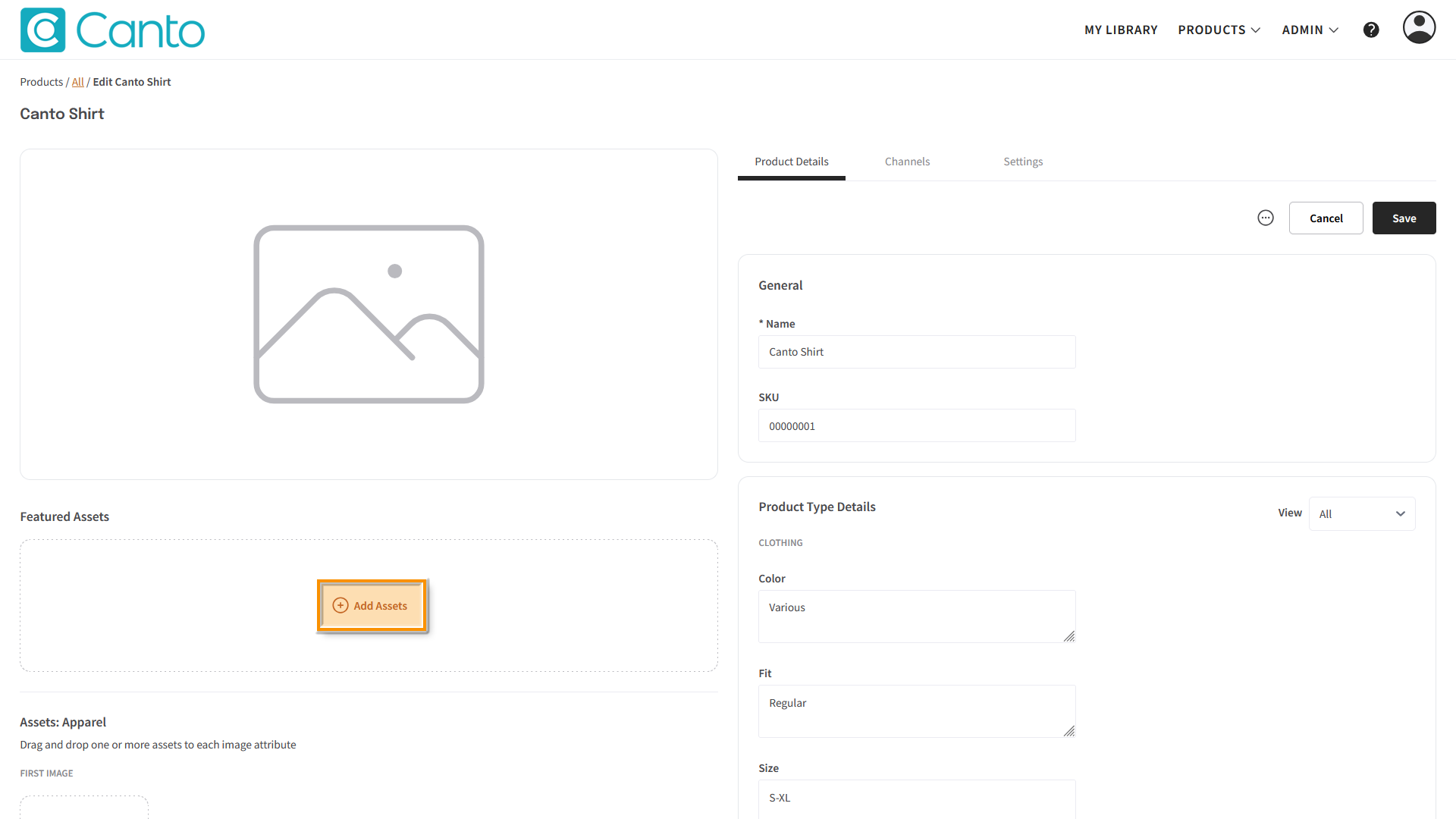Click the Featured Assets heading
Viewport: 1456px width, 819px height.
pyautogui.click(x=64, y=516)
